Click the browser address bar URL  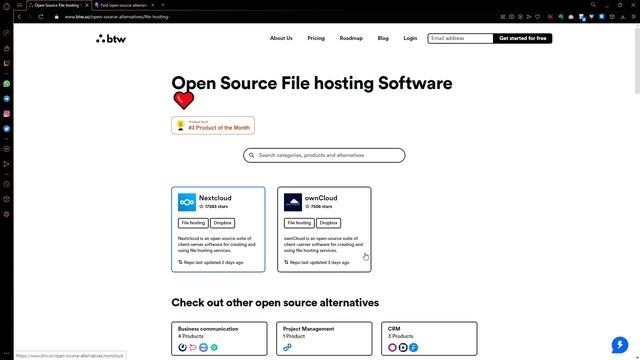point(117,17)
